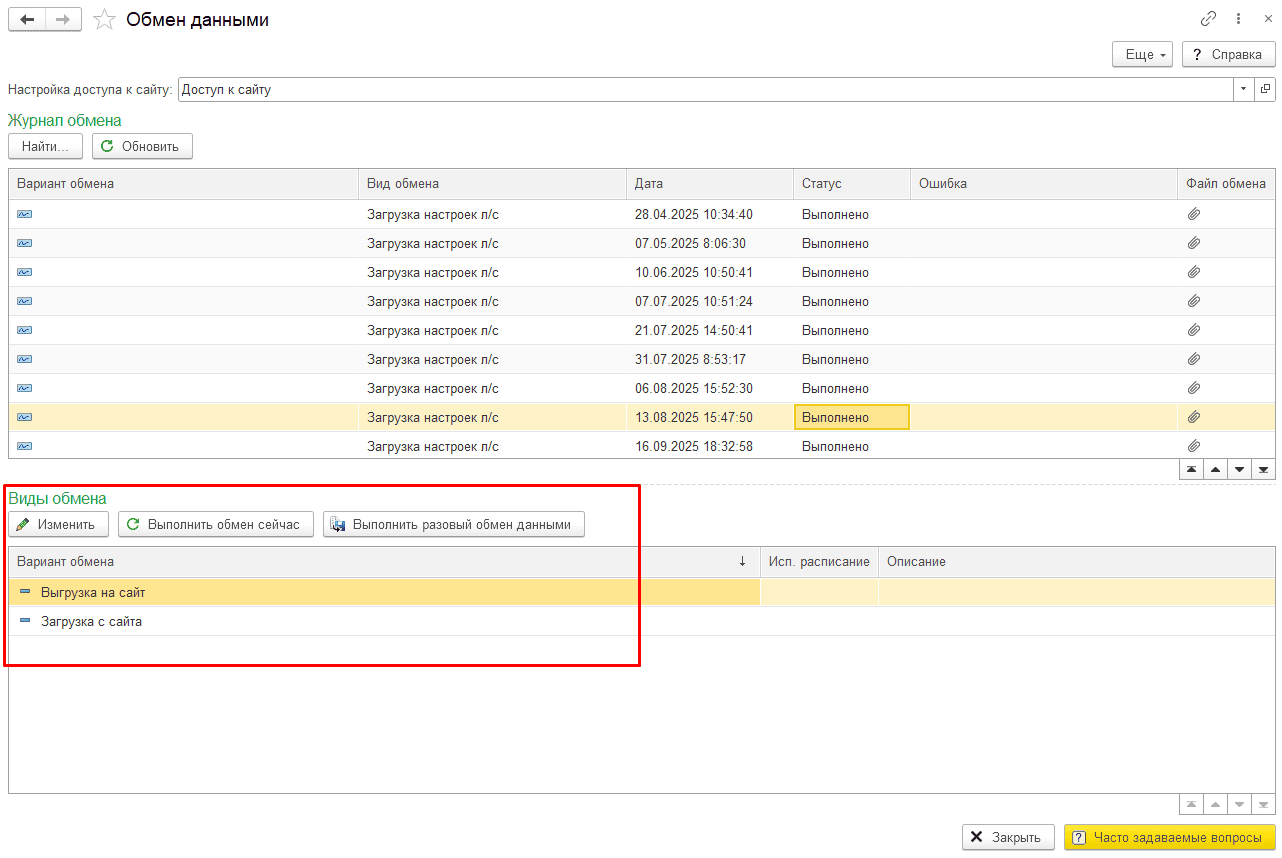Click Выполнить обмен сейчас button
The image size is (1282, 858).
click(x=215, y=524)
